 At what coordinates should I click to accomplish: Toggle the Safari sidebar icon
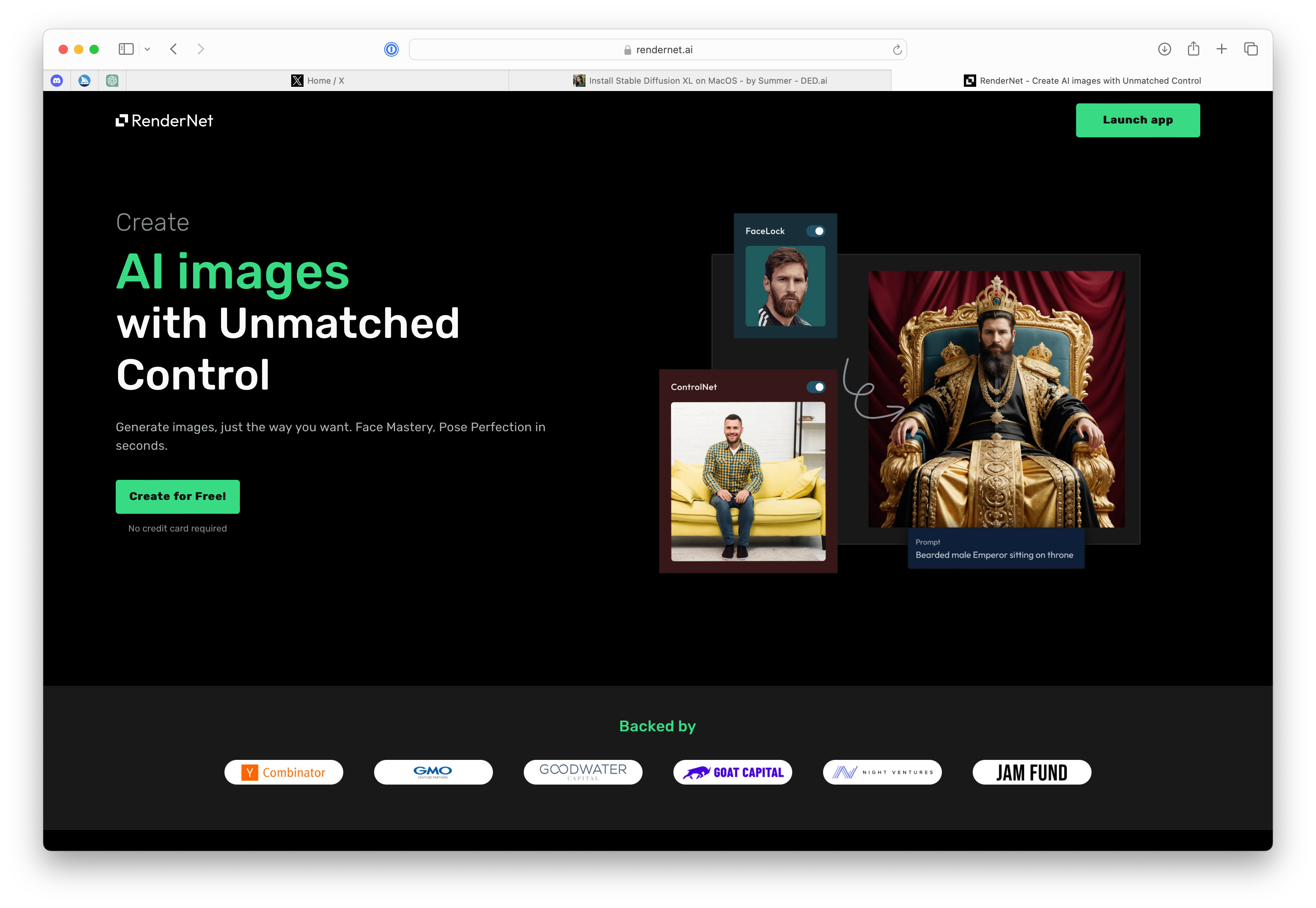coord(126,49)
